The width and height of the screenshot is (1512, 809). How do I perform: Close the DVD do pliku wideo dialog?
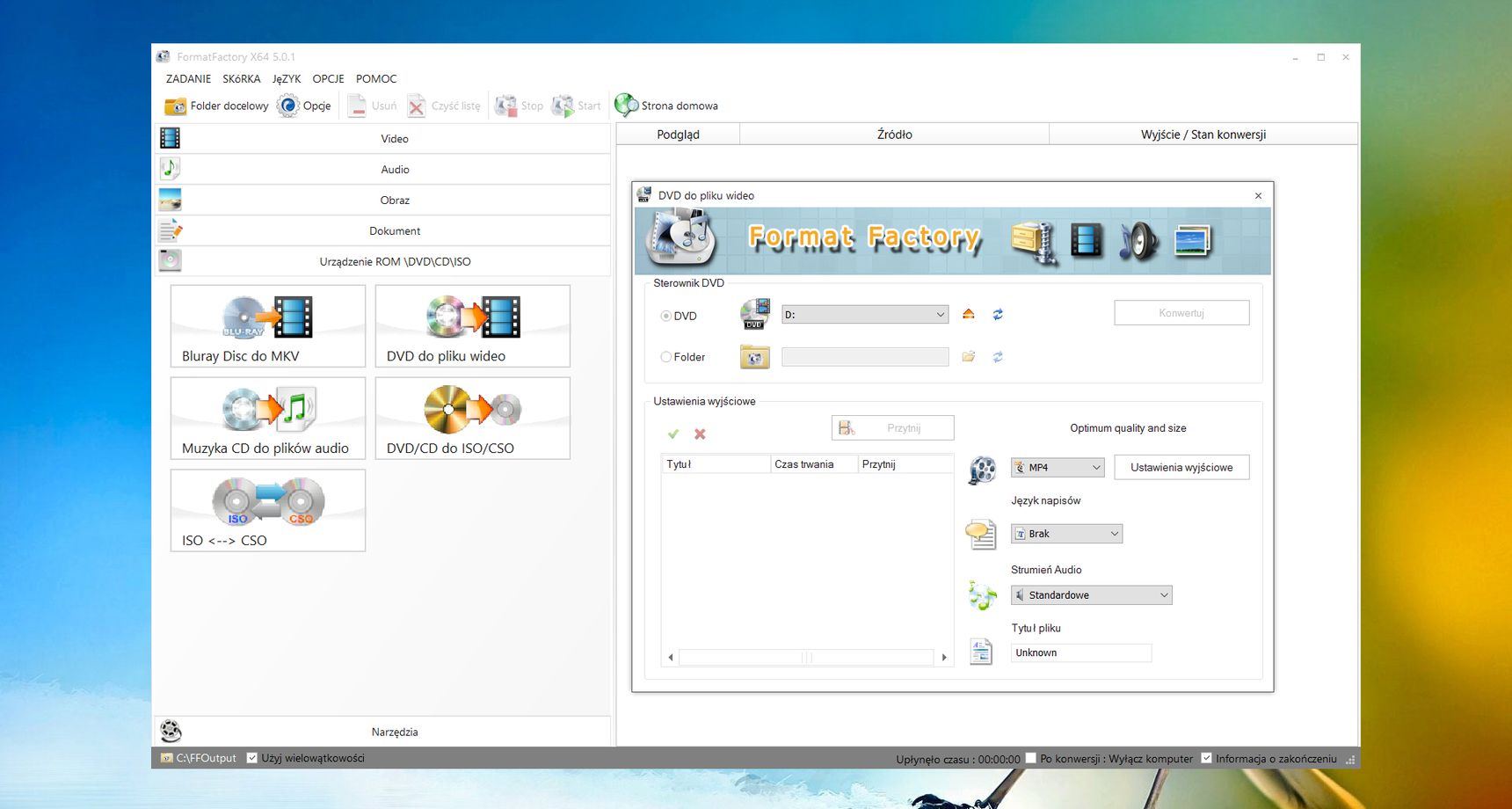point(1258,195)
